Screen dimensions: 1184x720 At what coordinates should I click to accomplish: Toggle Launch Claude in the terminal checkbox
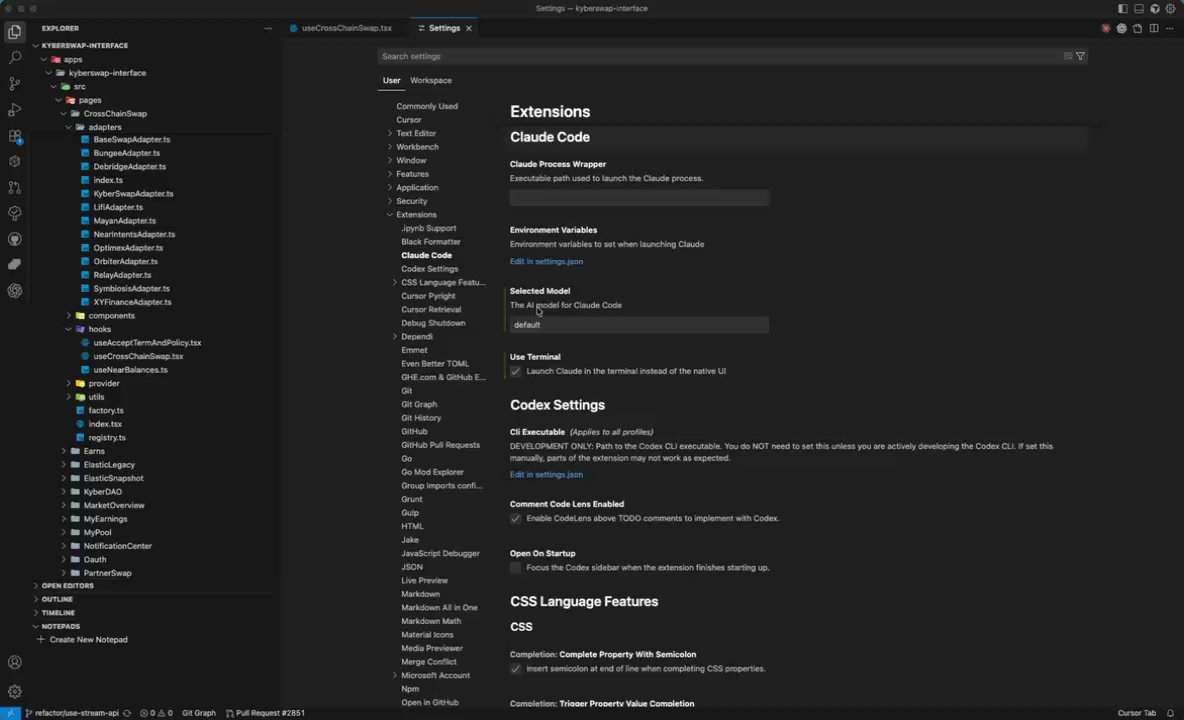[515, 371]
